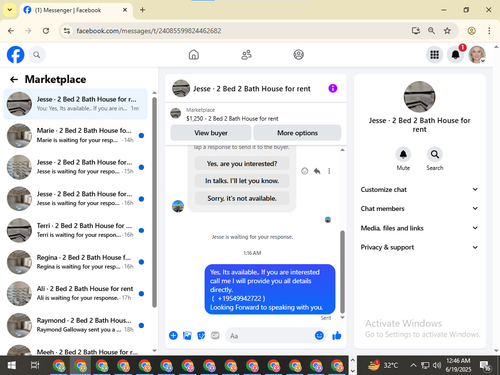Expand Customize chat section
This screenshot has height=375, width=500.
tap(419, 189)
